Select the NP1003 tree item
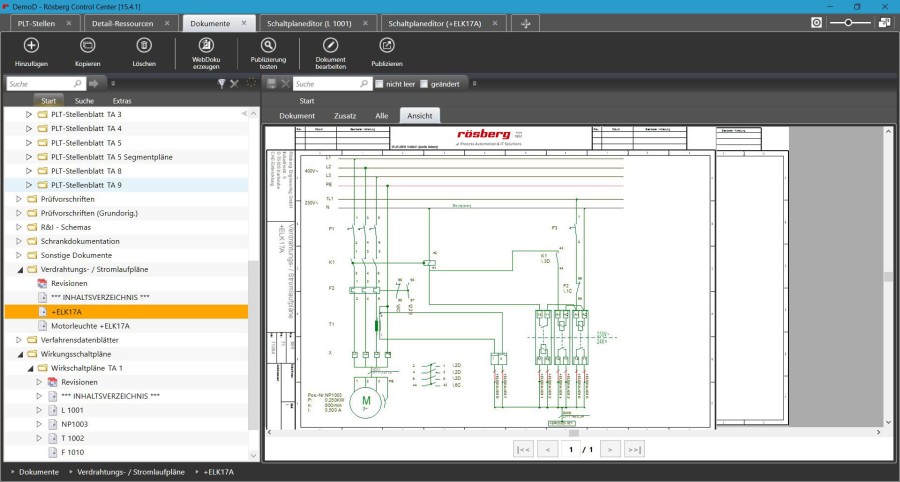 coord(75,424)
